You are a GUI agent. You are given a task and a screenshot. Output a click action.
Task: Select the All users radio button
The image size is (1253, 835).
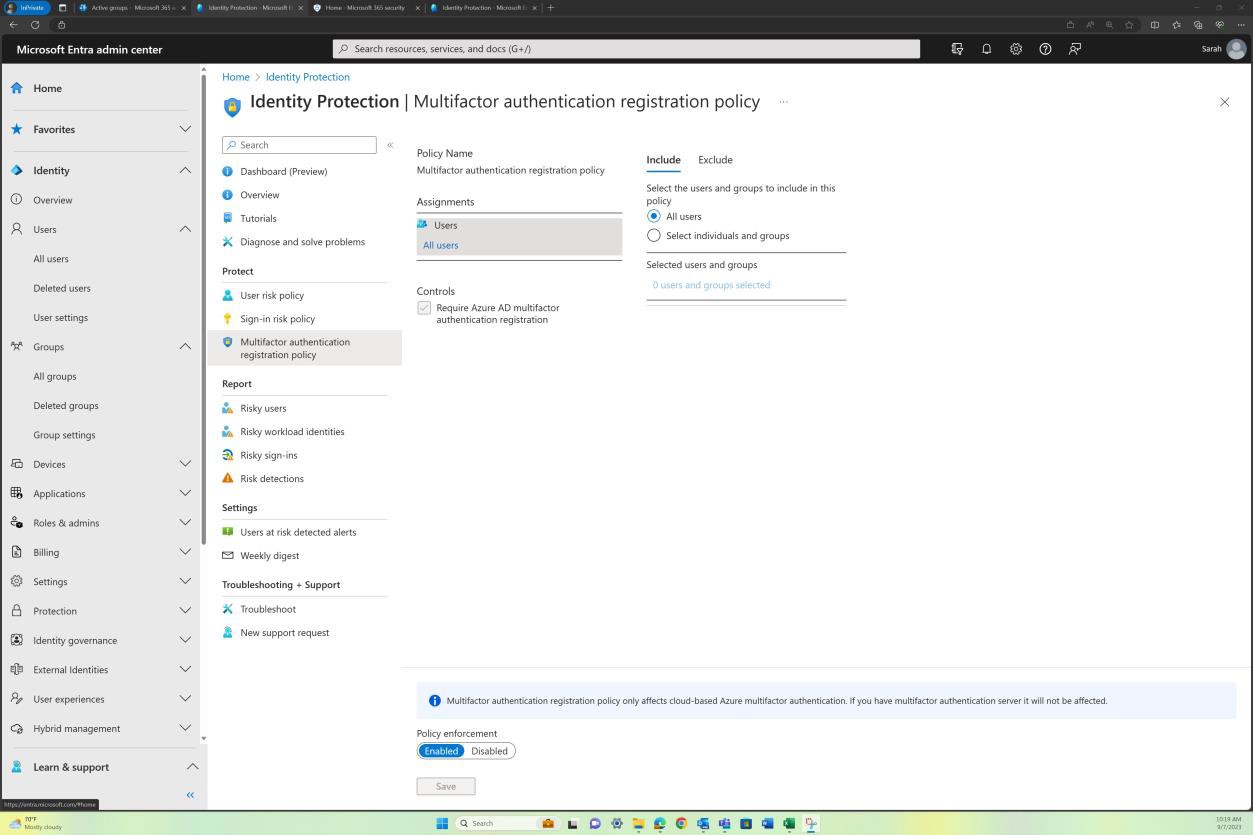pyautogui.click(x=654, y=216)
